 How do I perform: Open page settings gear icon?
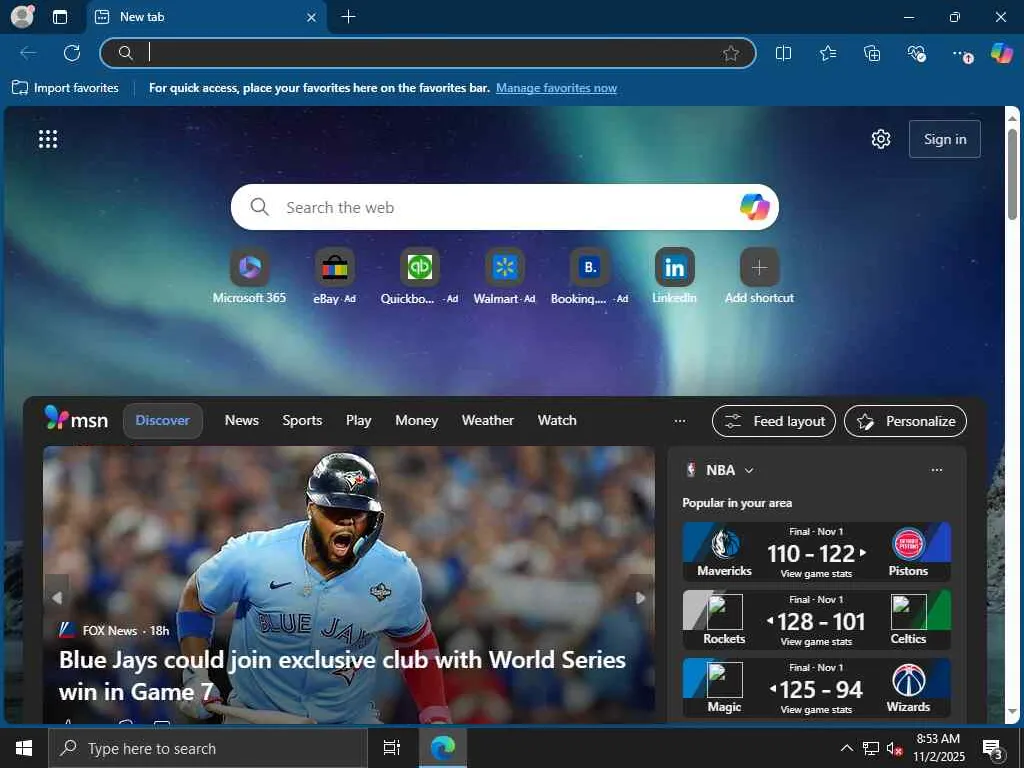(881, 139)
